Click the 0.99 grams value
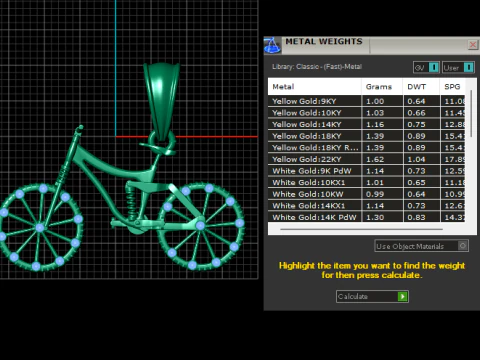 (x=375, y=194)
